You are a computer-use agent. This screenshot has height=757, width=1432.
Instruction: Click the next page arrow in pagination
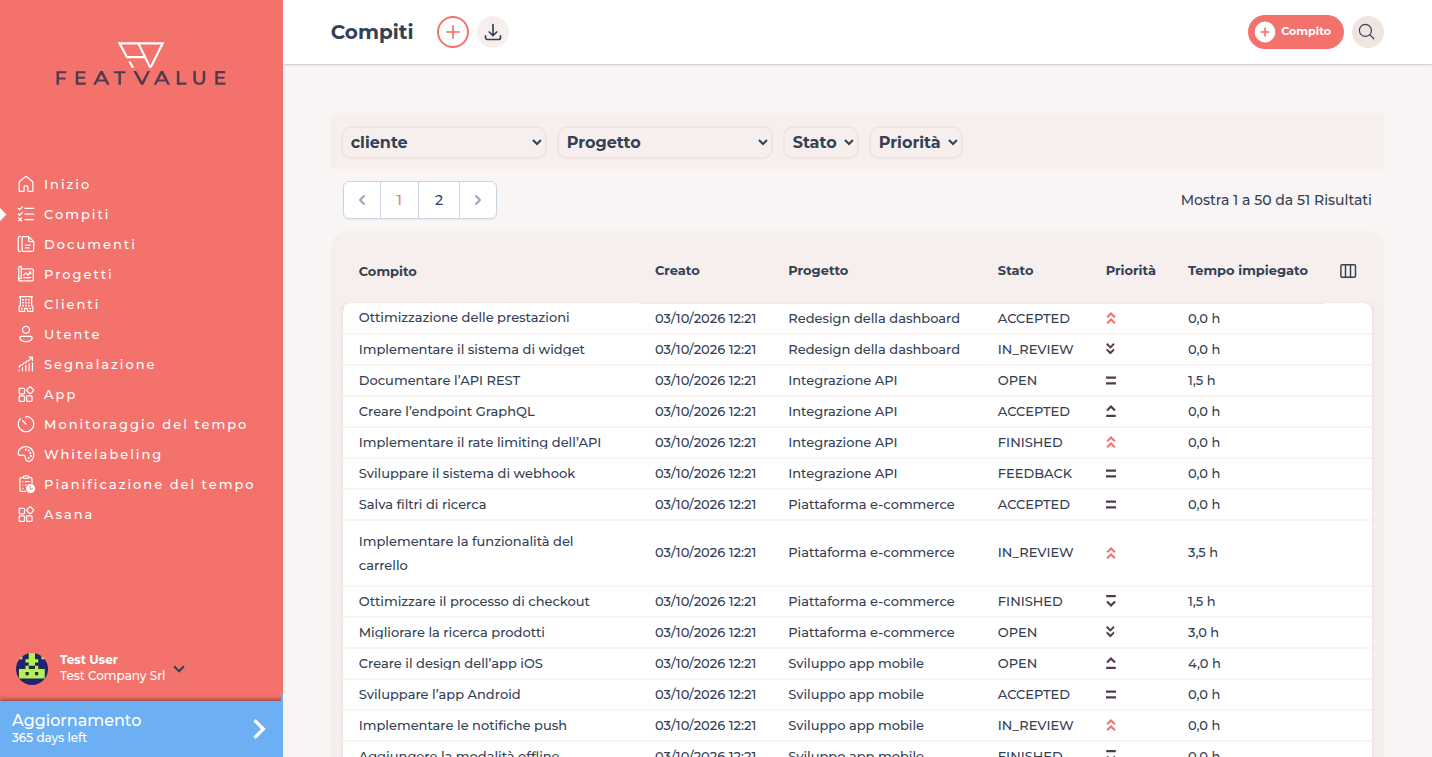coord(478,200)
